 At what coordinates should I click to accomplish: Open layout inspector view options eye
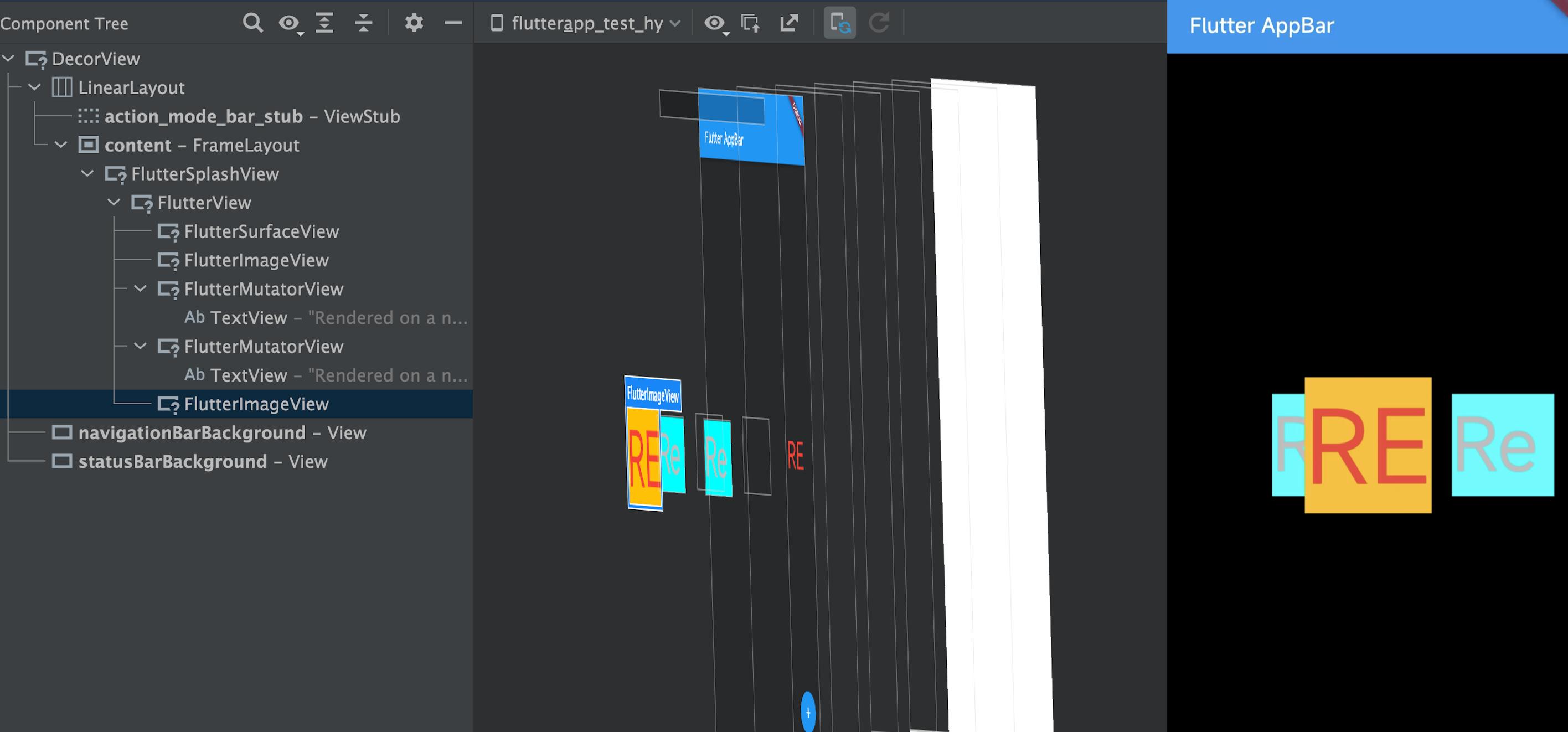pos(715,24)
